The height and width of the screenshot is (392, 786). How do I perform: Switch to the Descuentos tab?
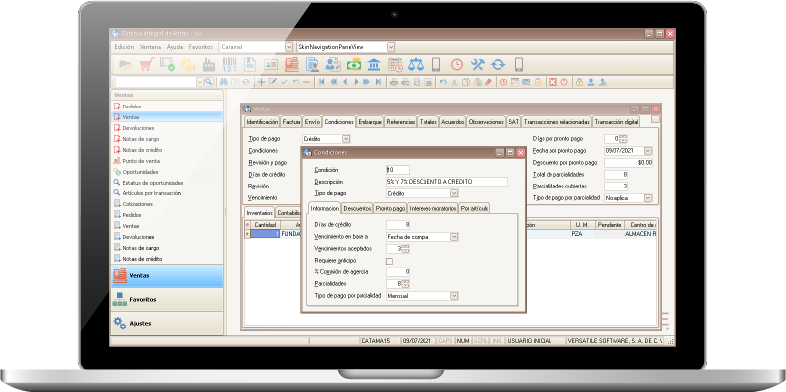[357, 208]
